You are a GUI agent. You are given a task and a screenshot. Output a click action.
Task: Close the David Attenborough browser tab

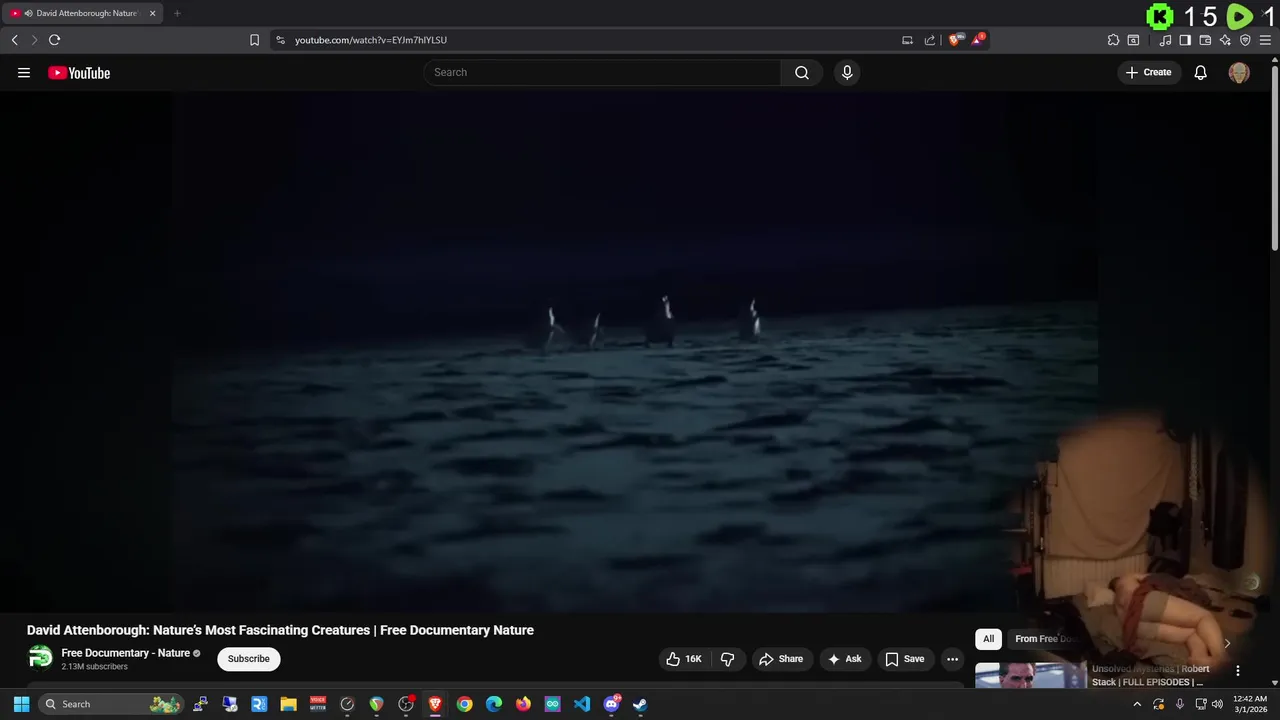[x=152, y=13]
